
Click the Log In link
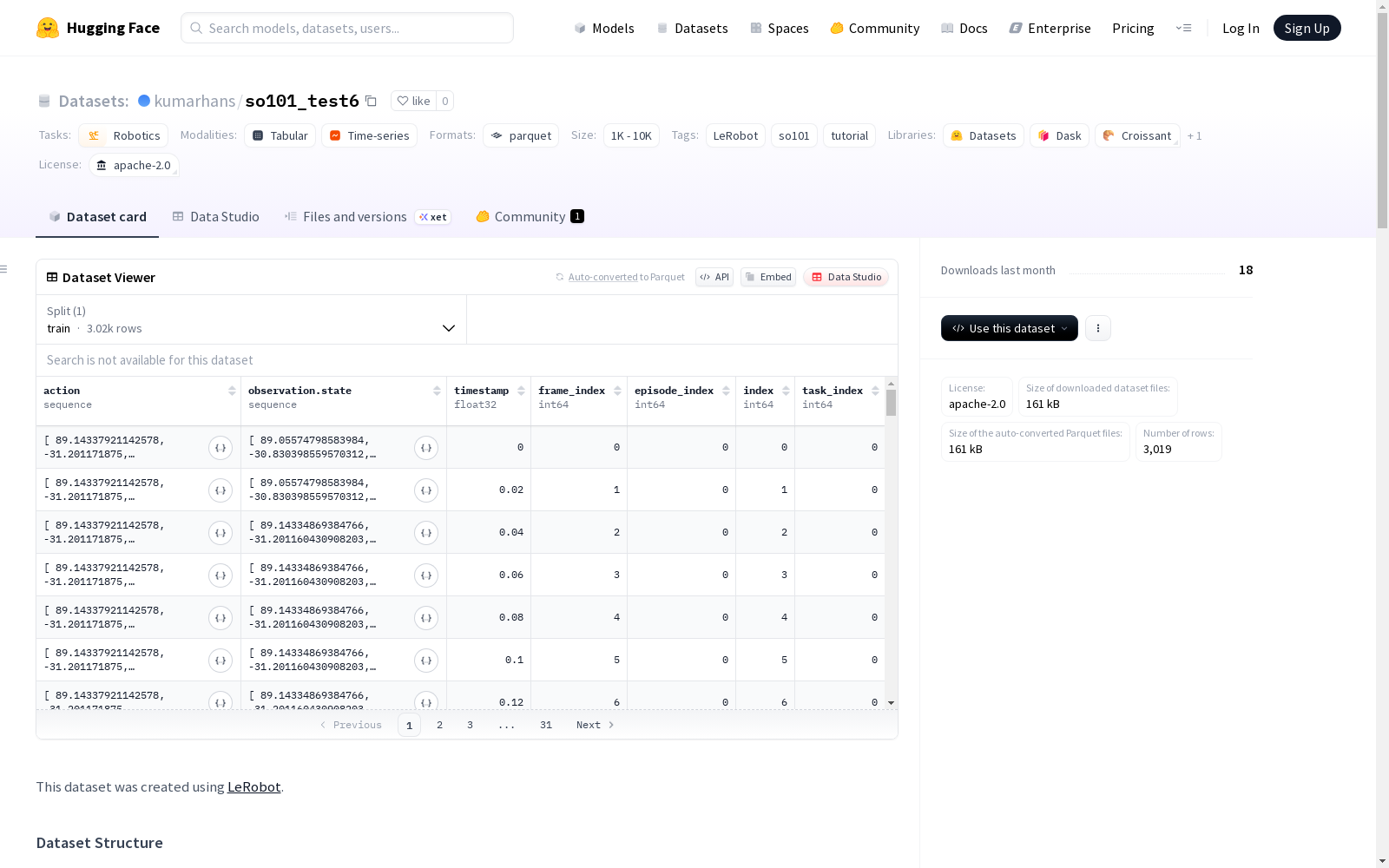(x=1241, y=28)
